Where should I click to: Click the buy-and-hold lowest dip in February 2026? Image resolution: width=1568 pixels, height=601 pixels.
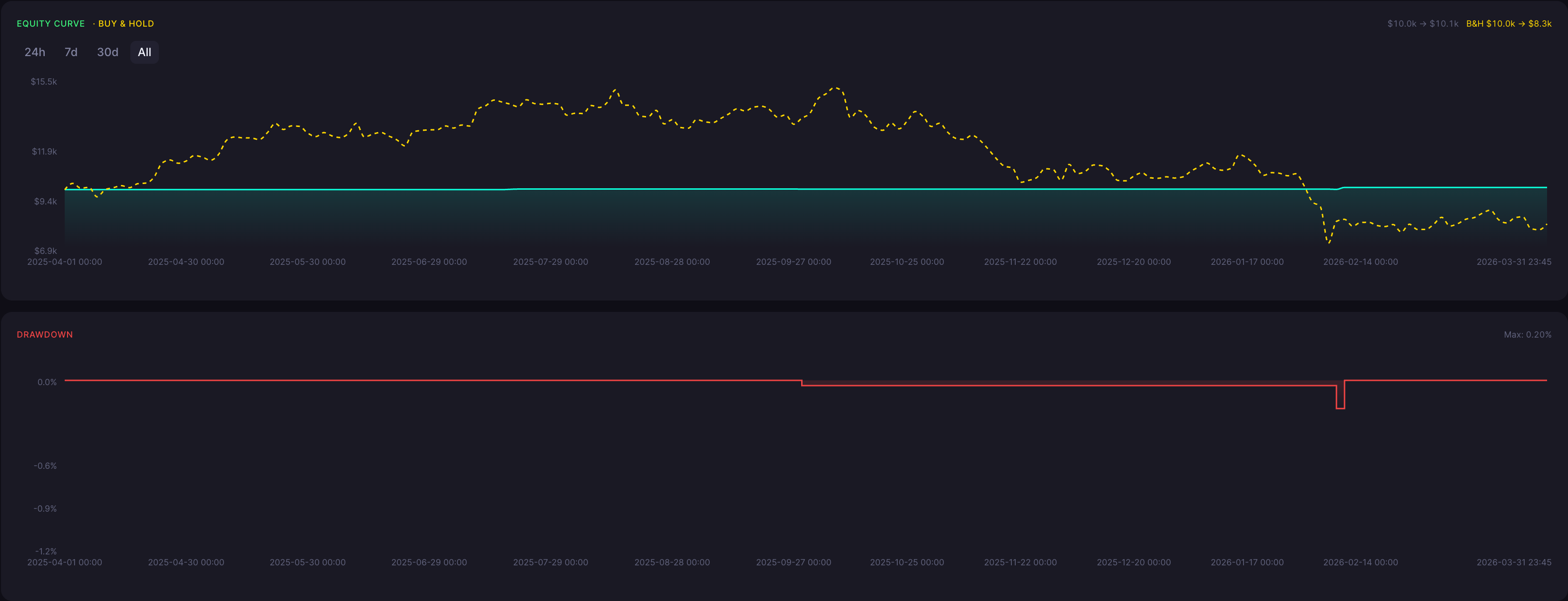click(1329, 242)
